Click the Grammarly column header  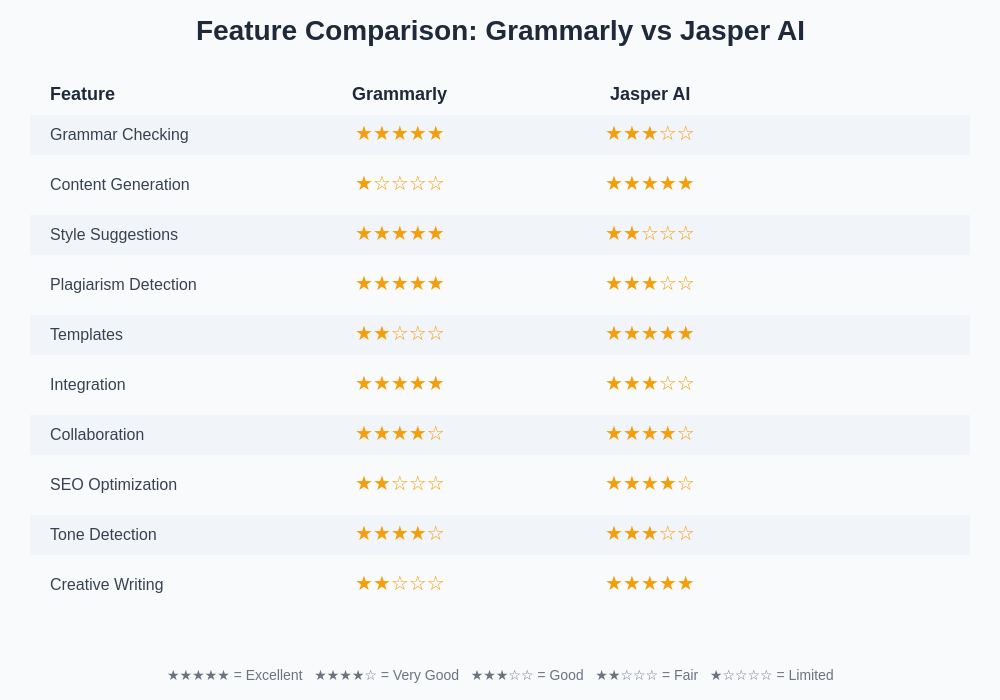coord(399,94)
